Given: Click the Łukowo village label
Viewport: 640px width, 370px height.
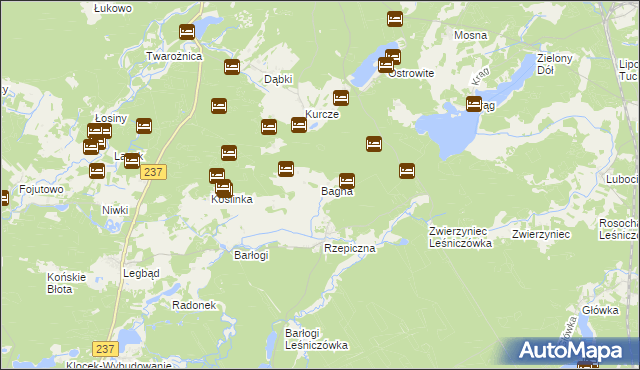Looking at the screenshot, I should point(113,8).
